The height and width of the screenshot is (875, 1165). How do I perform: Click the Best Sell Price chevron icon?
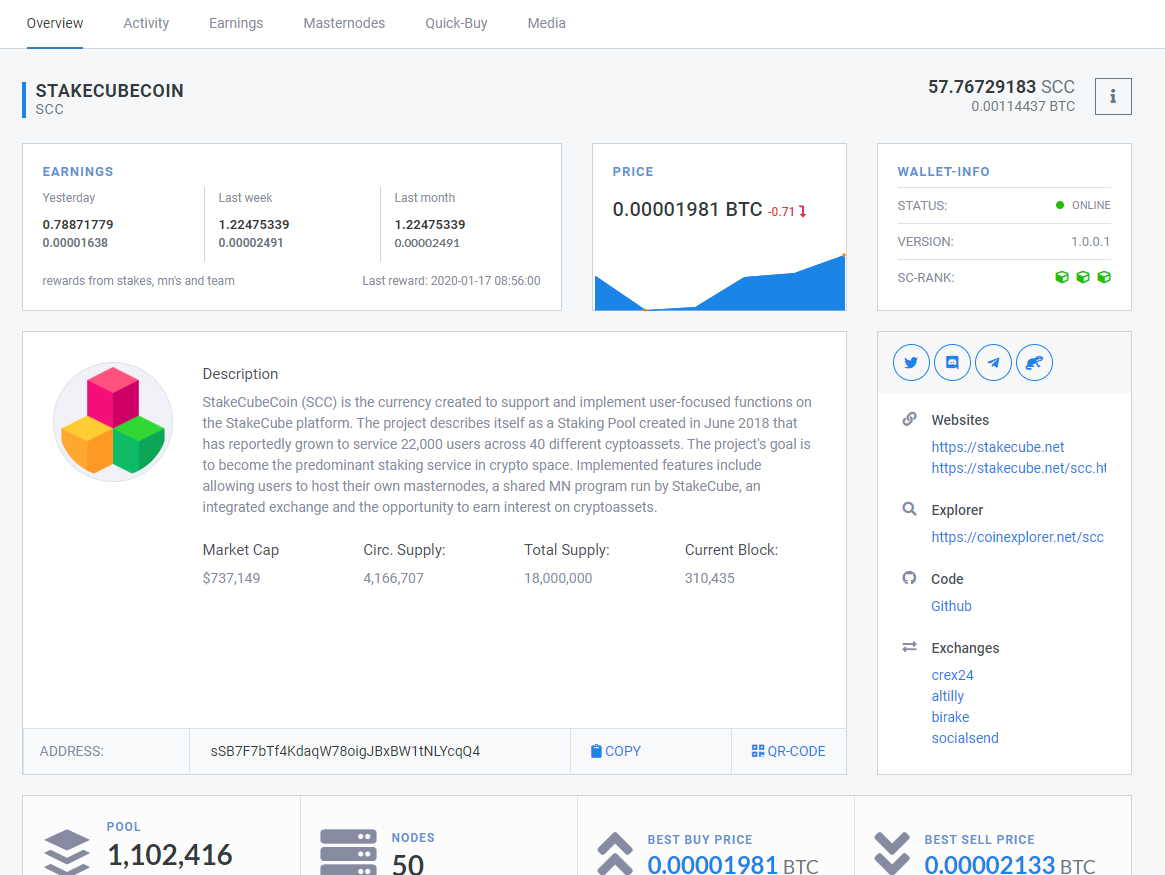pos(892,853)
